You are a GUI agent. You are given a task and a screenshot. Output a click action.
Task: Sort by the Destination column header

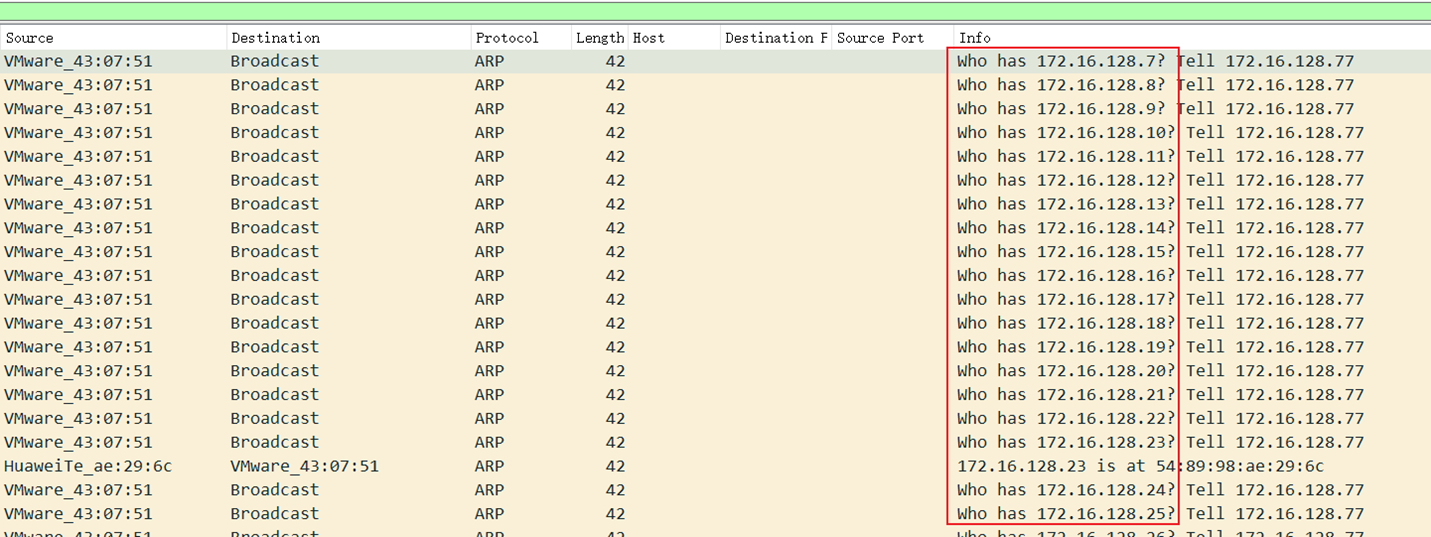click(x=275, y=38)
